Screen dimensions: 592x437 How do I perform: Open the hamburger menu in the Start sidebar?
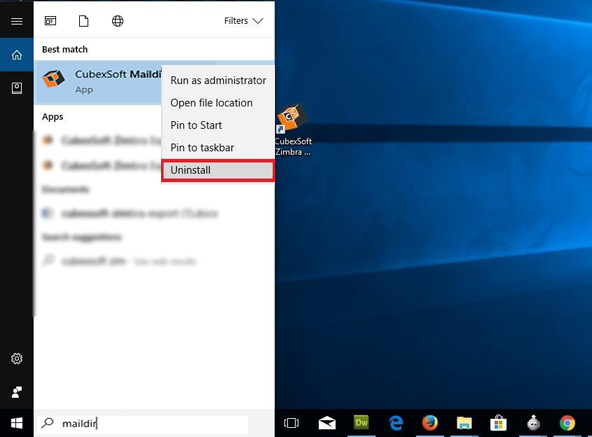pyautogui.click(x=16, y=21)
